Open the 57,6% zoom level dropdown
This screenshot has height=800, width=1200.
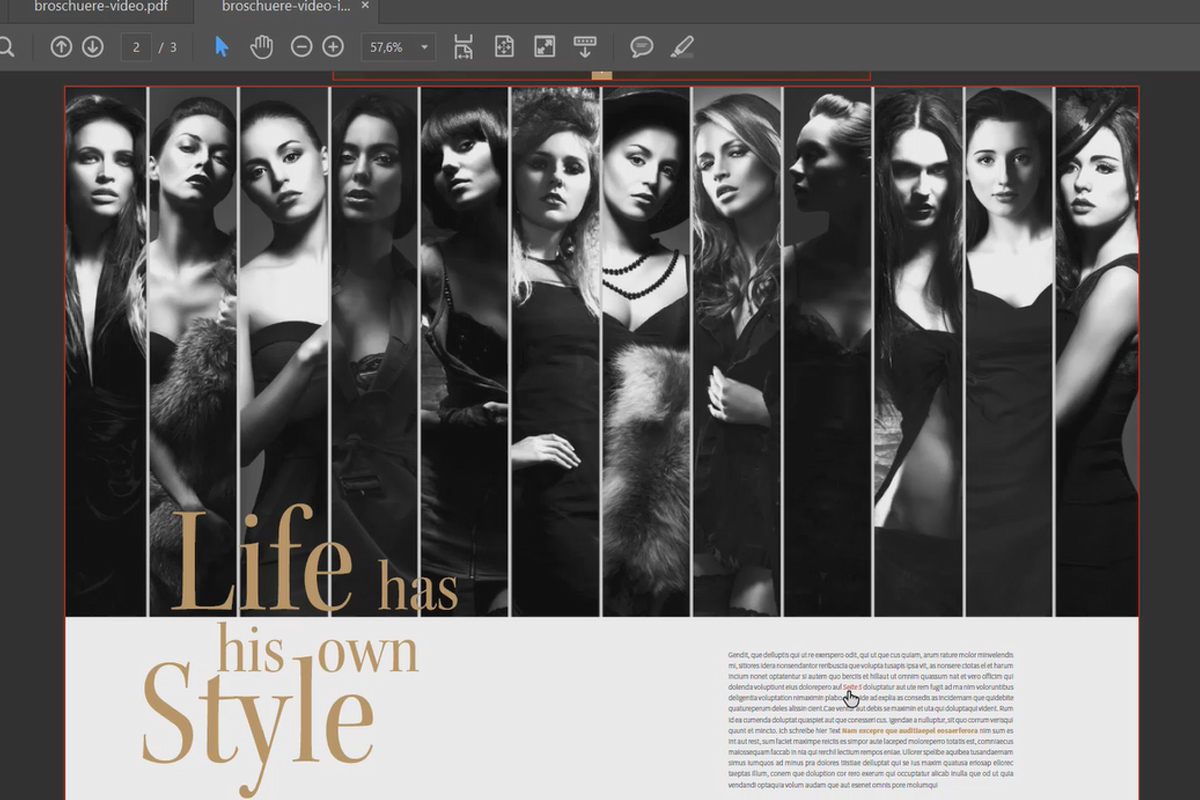tap(398, 47)
